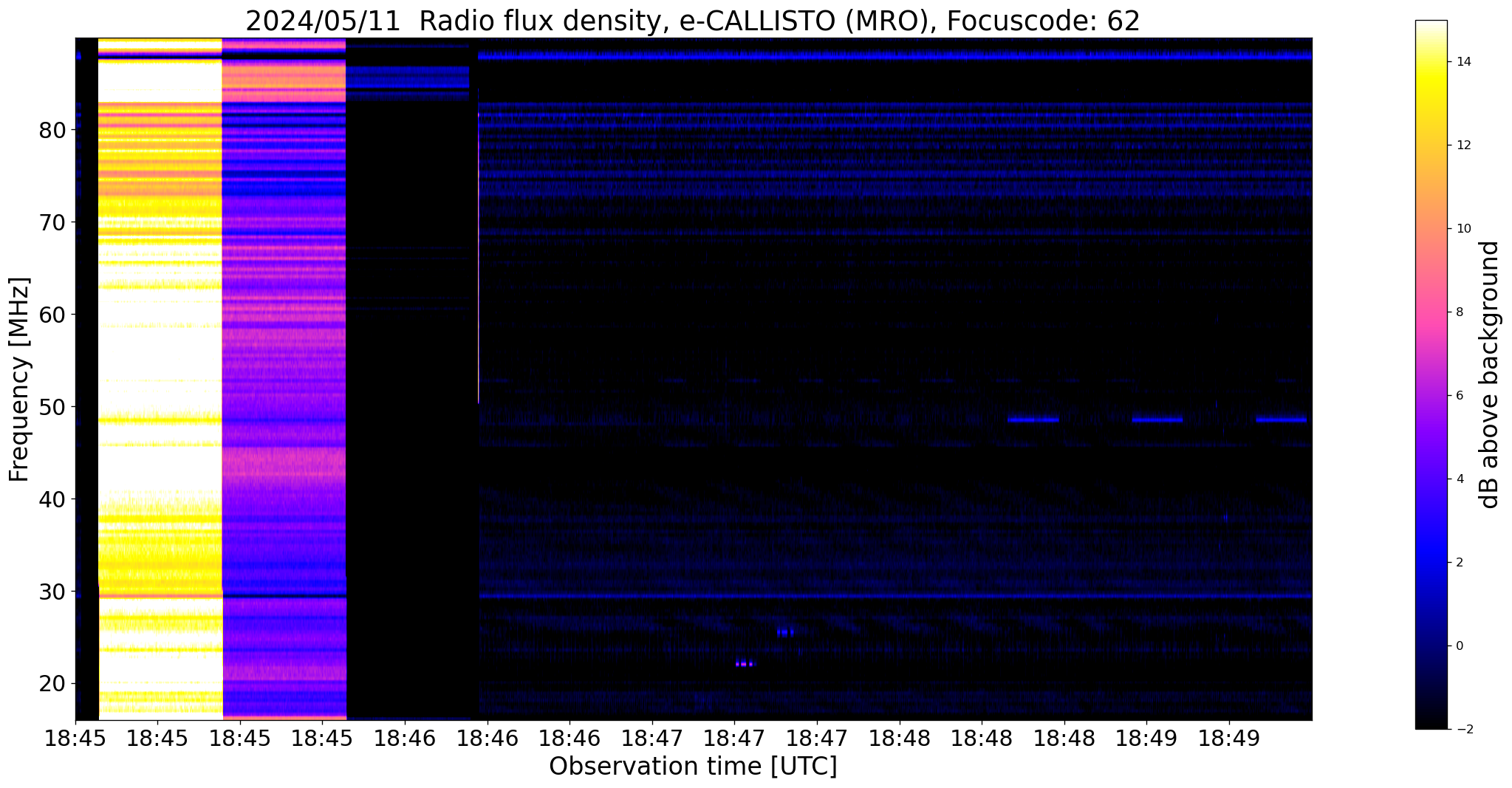Select the "Frequency [MHz]" axis label
The image size is (1512, 788).
[x=20, y=379]
